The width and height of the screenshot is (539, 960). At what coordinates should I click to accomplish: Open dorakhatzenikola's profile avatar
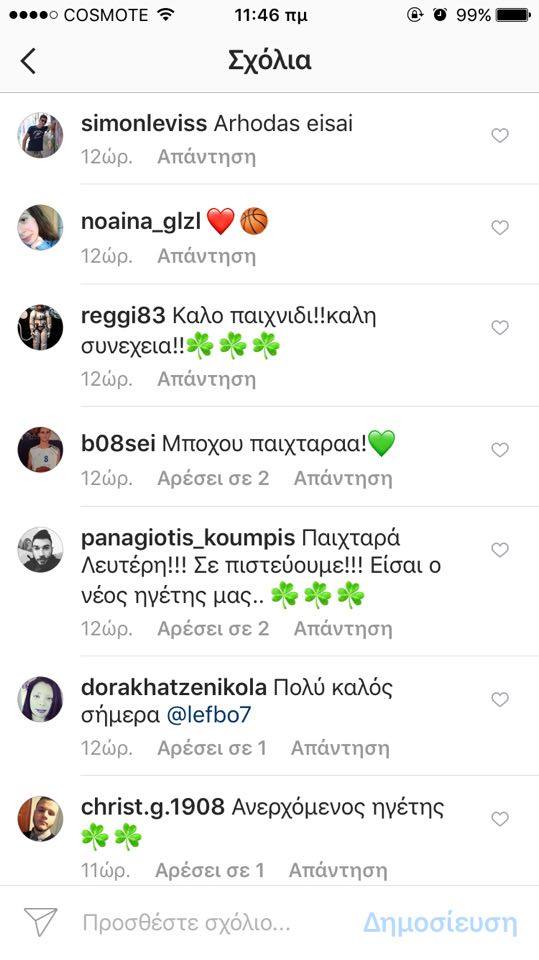(x=40, y=699)
